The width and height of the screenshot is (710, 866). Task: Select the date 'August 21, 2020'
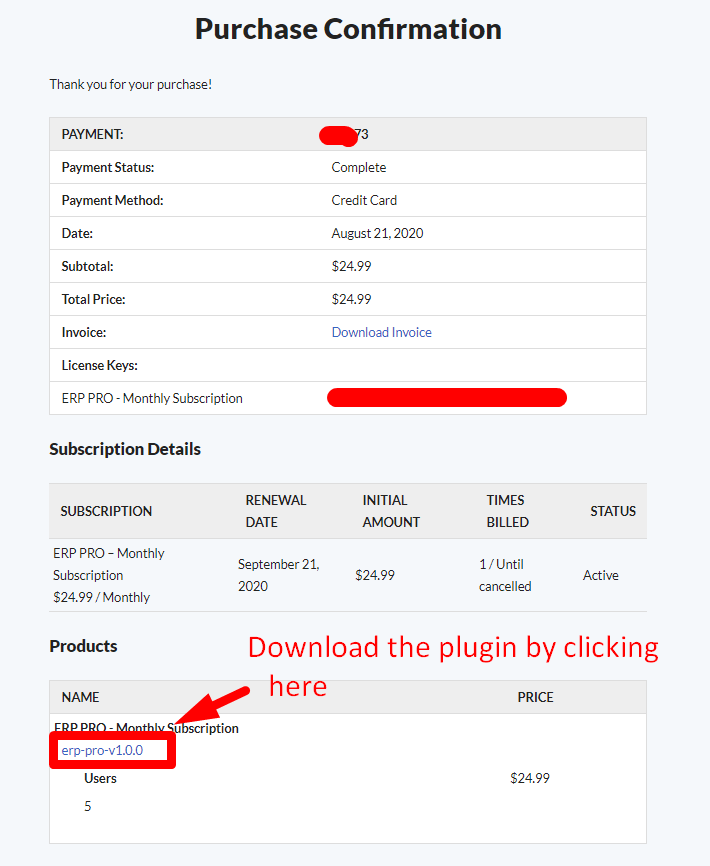click(x=378, y=233)
